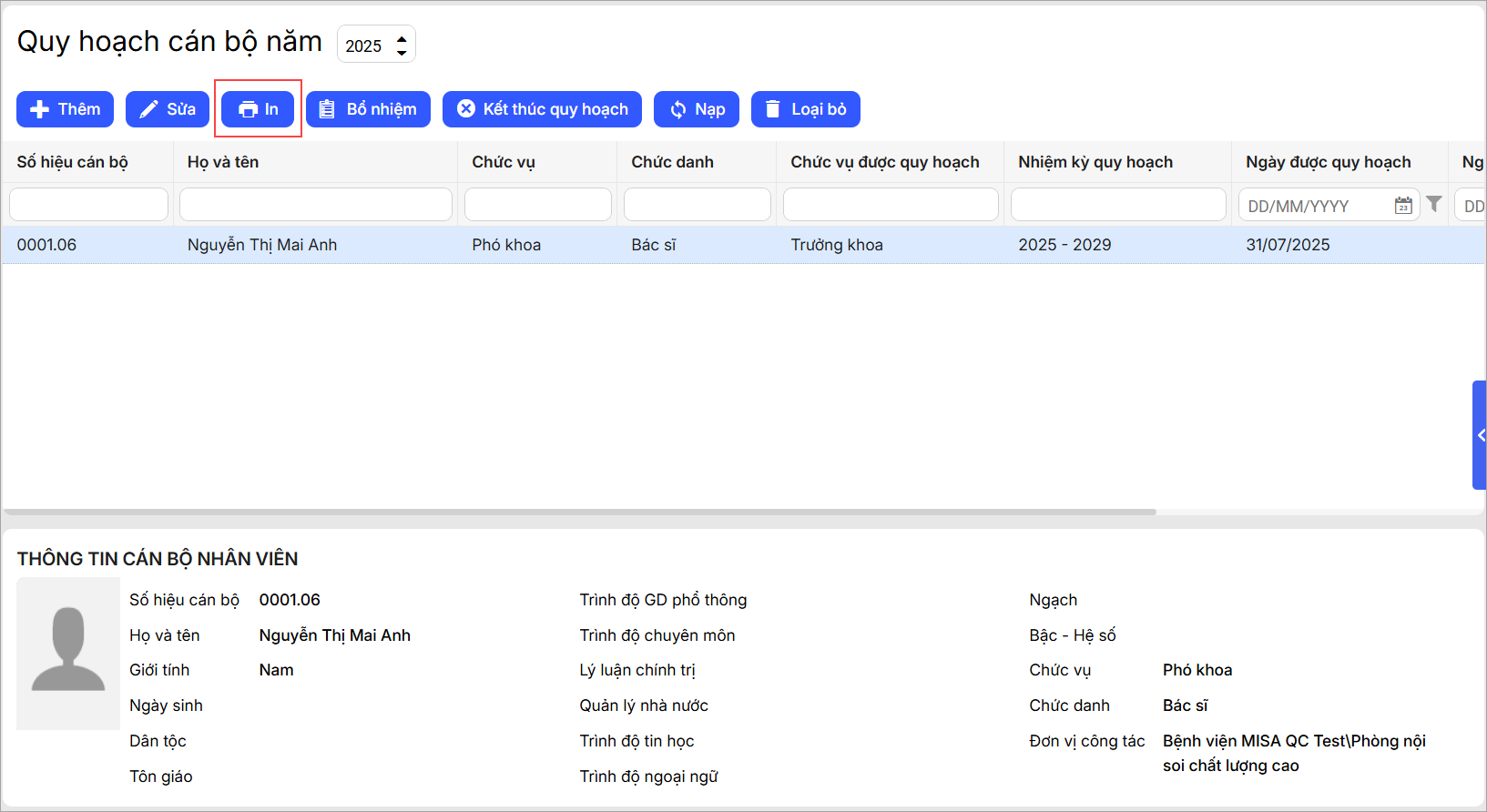Click Chức vụ được quy hoạch header

click(x=884, y=162)
